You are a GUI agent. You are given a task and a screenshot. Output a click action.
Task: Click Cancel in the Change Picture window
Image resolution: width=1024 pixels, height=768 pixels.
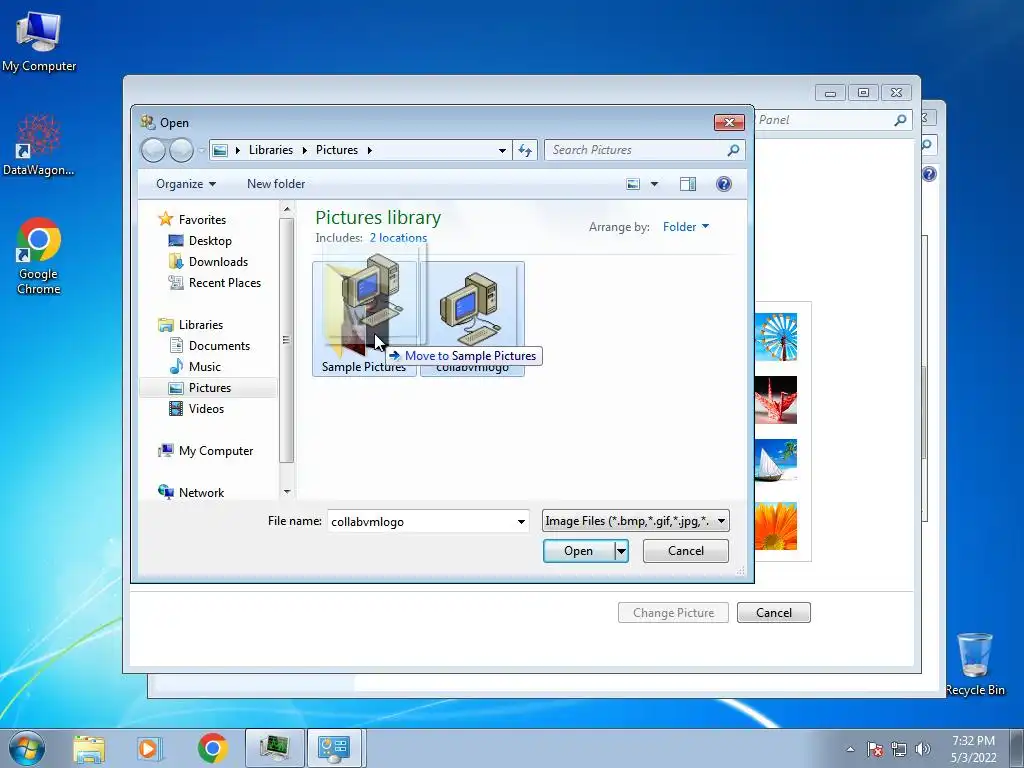click(x=774, y=613)
